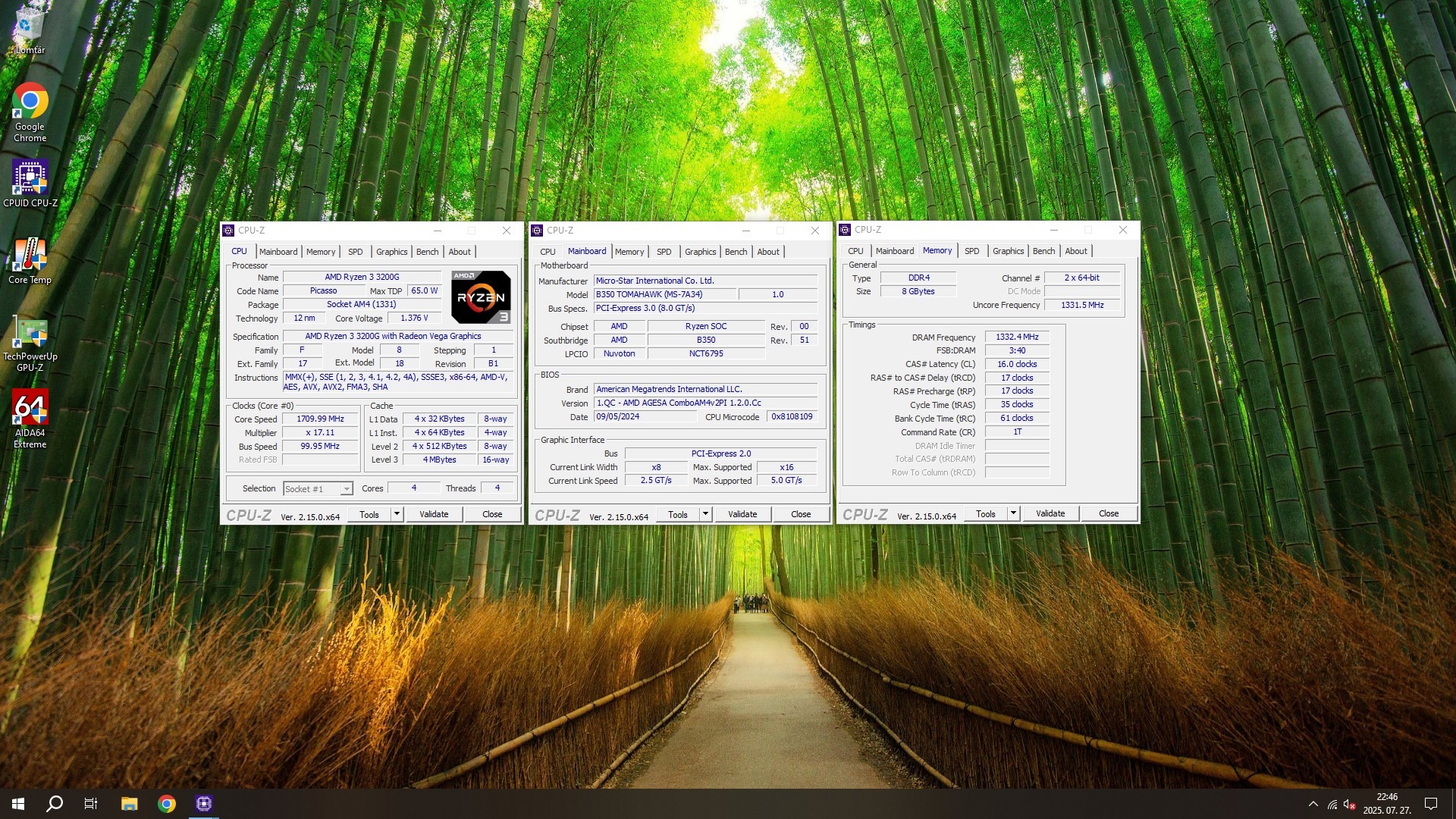Open File Explorer from the taskbar
The width and height of the screenshot is (1456, 819).
[129, 804]
